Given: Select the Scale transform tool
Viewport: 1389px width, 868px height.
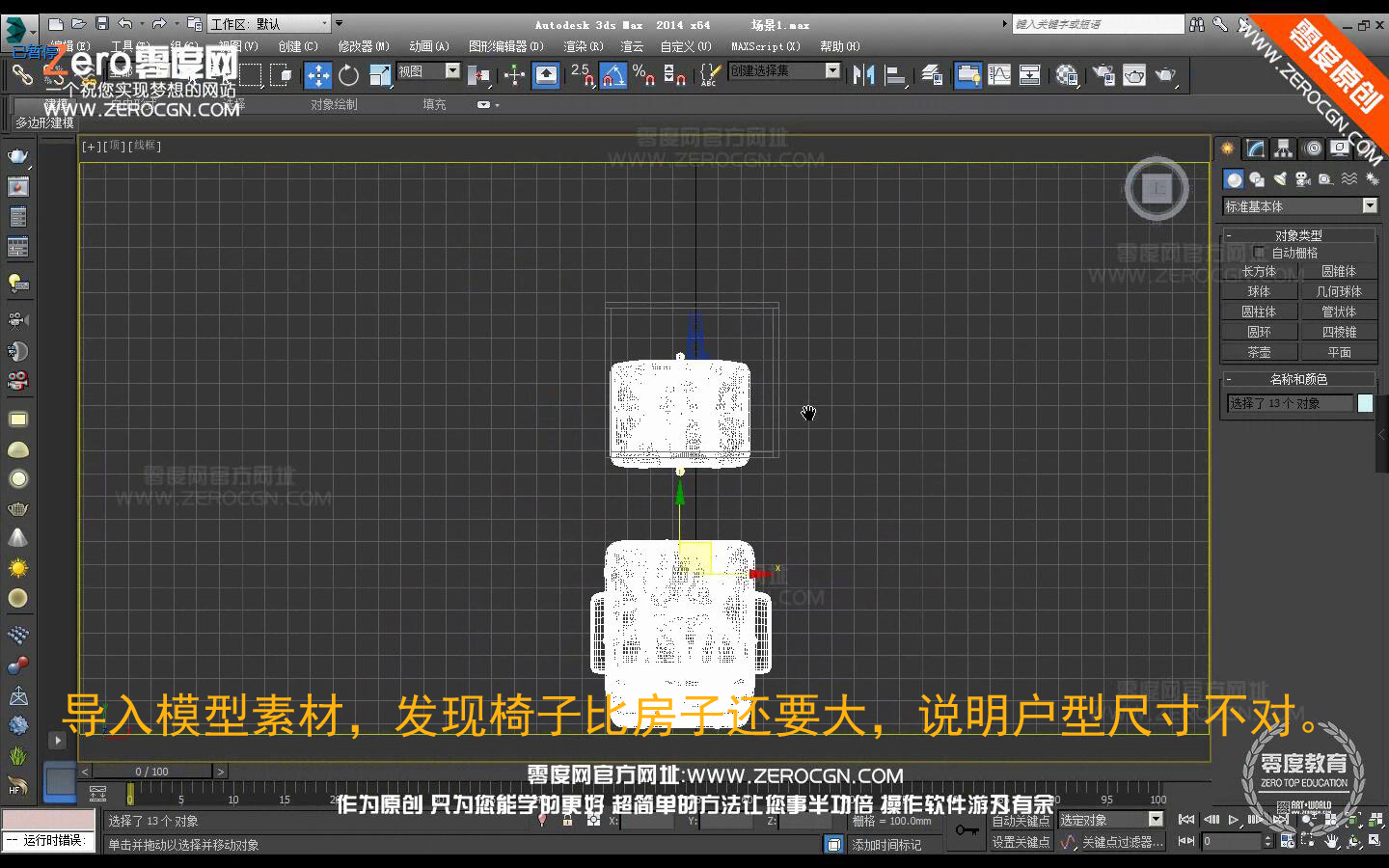Looking at the screenshot, I should click(x=380, y=75).
